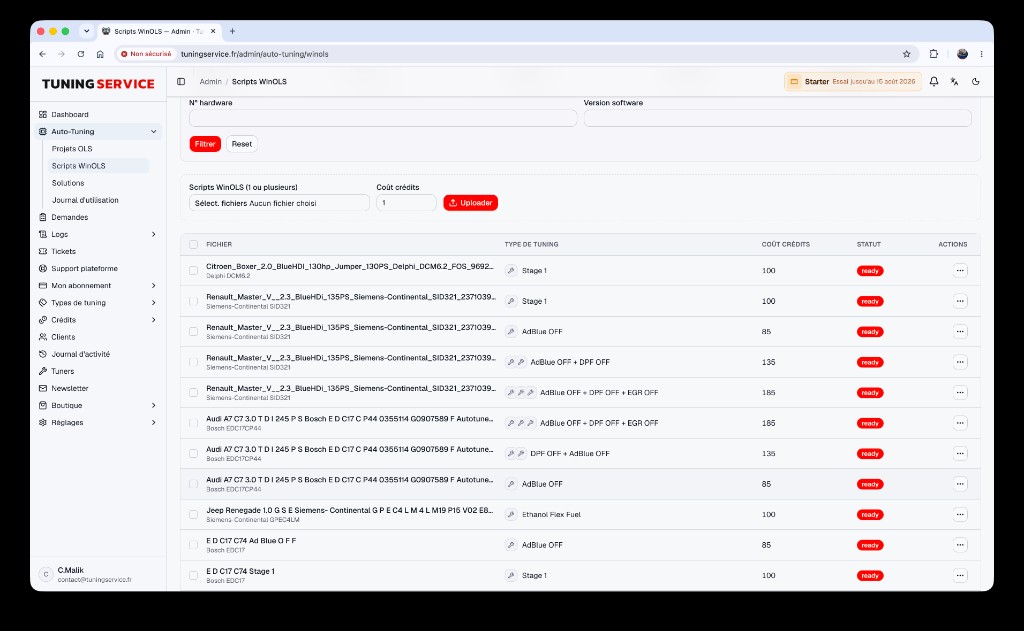Viewport: 1024px width, 631px height.
Task: Click the Non sécurisé site warning
Action: 146,54
